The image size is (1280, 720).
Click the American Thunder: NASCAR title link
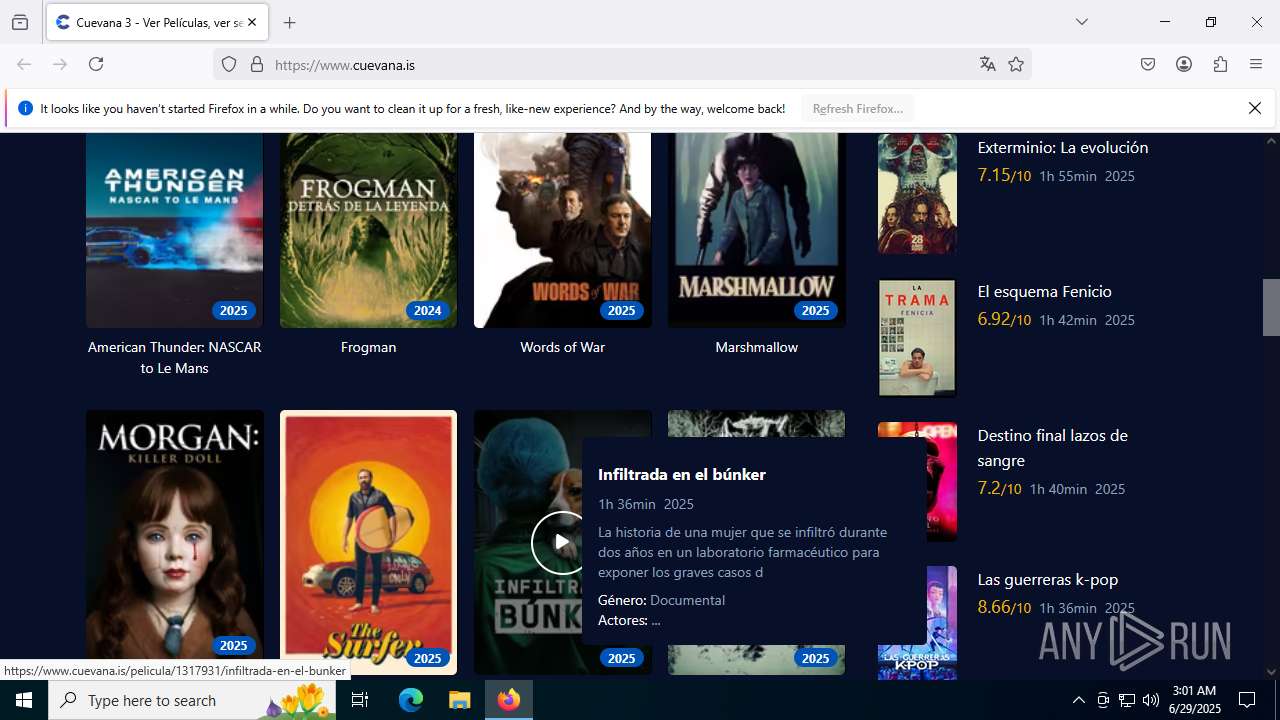[174, 358]
